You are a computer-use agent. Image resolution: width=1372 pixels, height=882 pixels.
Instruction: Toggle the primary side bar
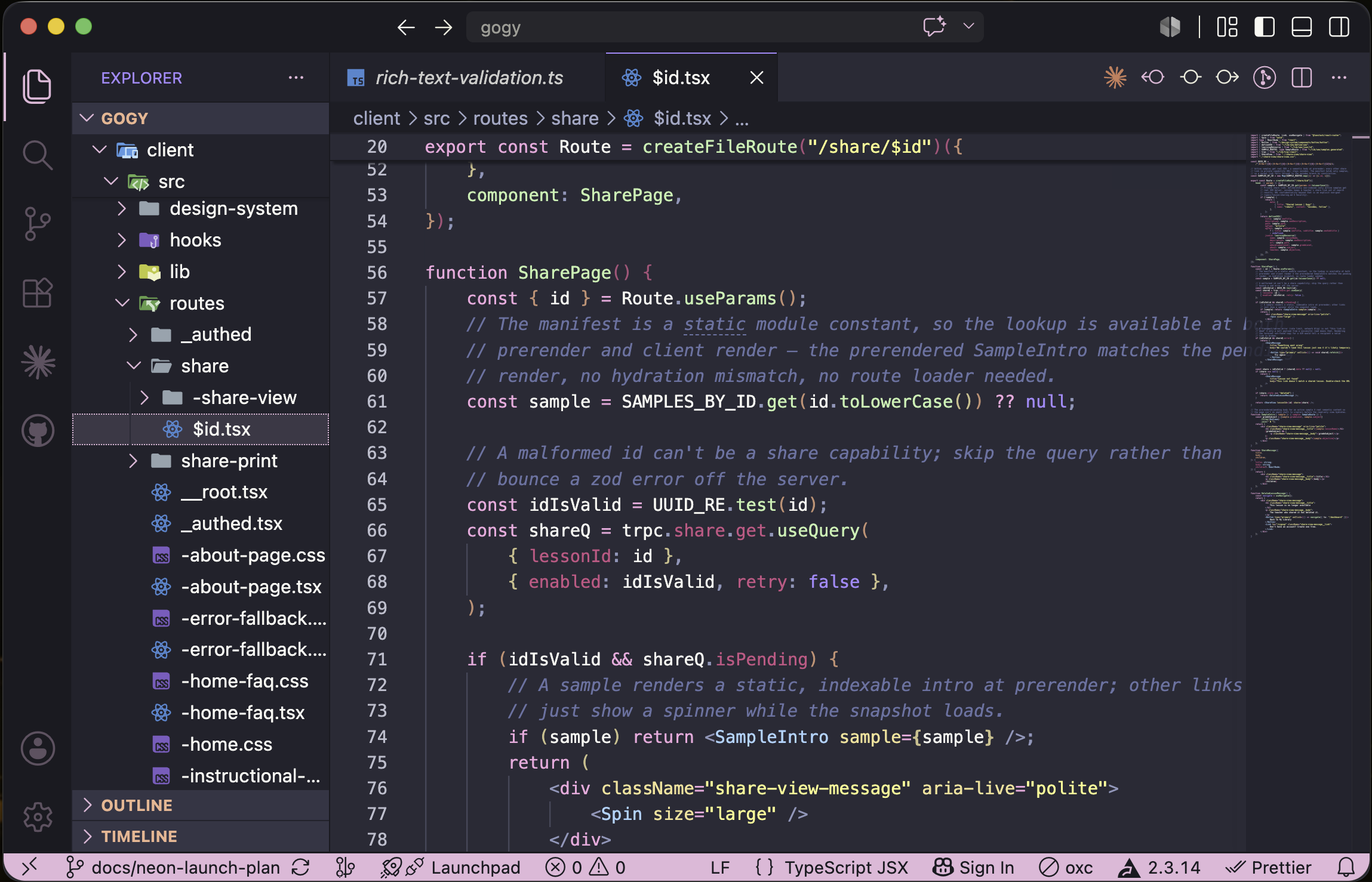(x=1265, y=27)
